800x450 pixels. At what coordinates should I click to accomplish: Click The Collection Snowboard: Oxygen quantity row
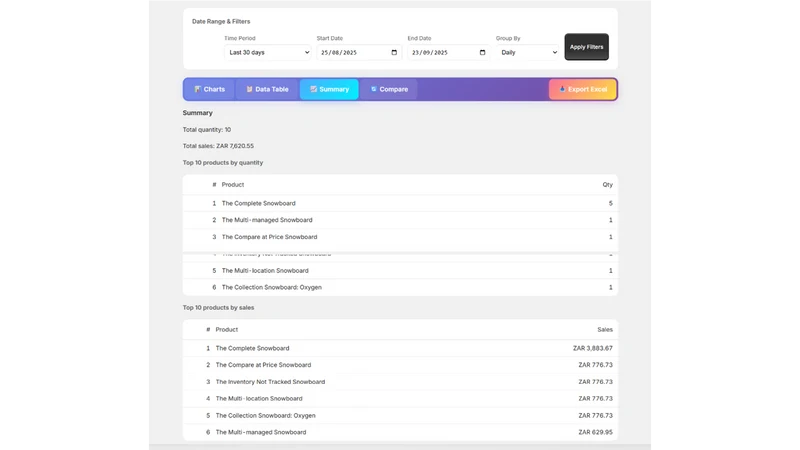pyautogui.click(x=400, y=287)
